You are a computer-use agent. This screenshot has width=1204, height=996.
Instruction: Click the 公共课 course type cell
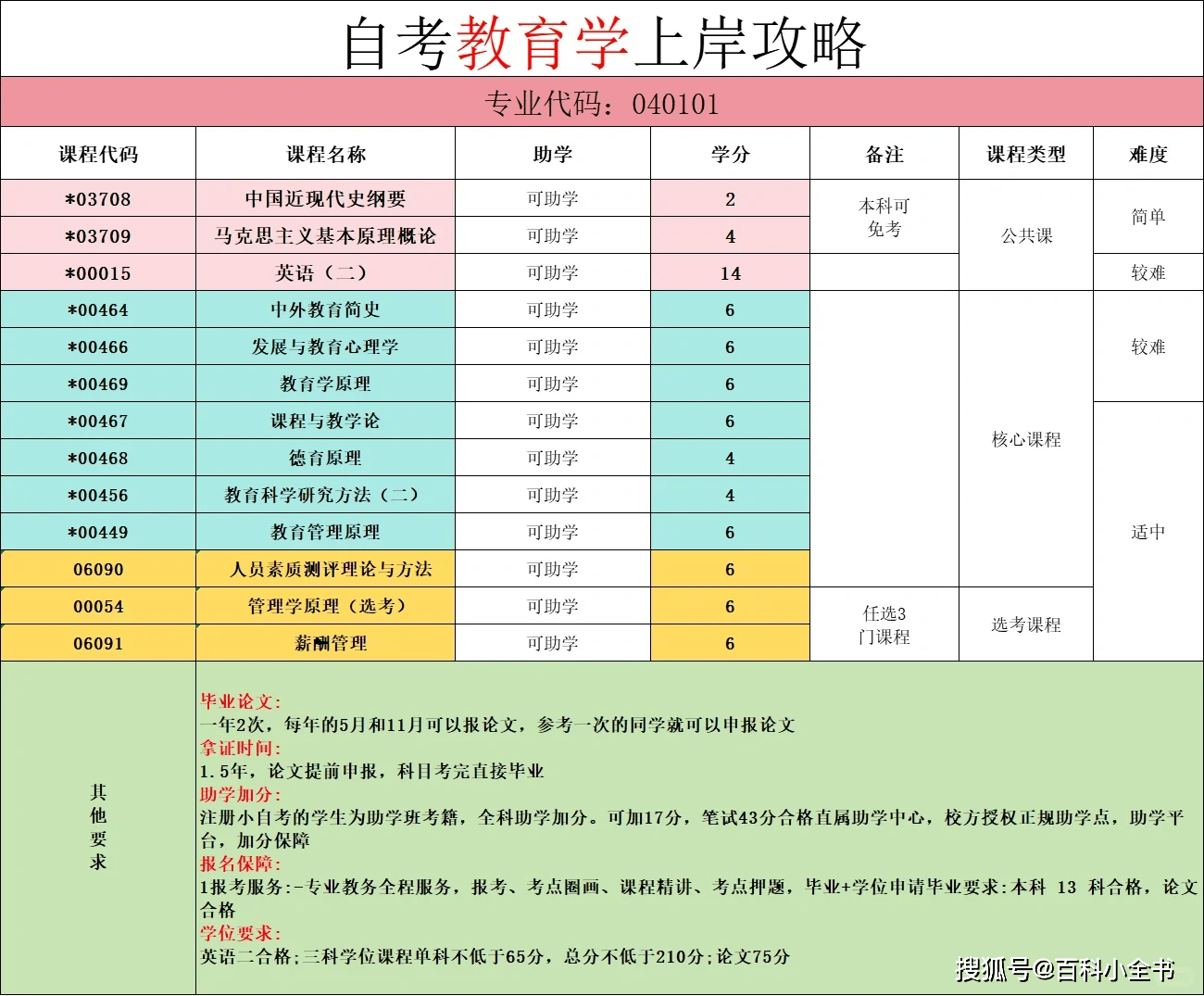(1026, 235)
